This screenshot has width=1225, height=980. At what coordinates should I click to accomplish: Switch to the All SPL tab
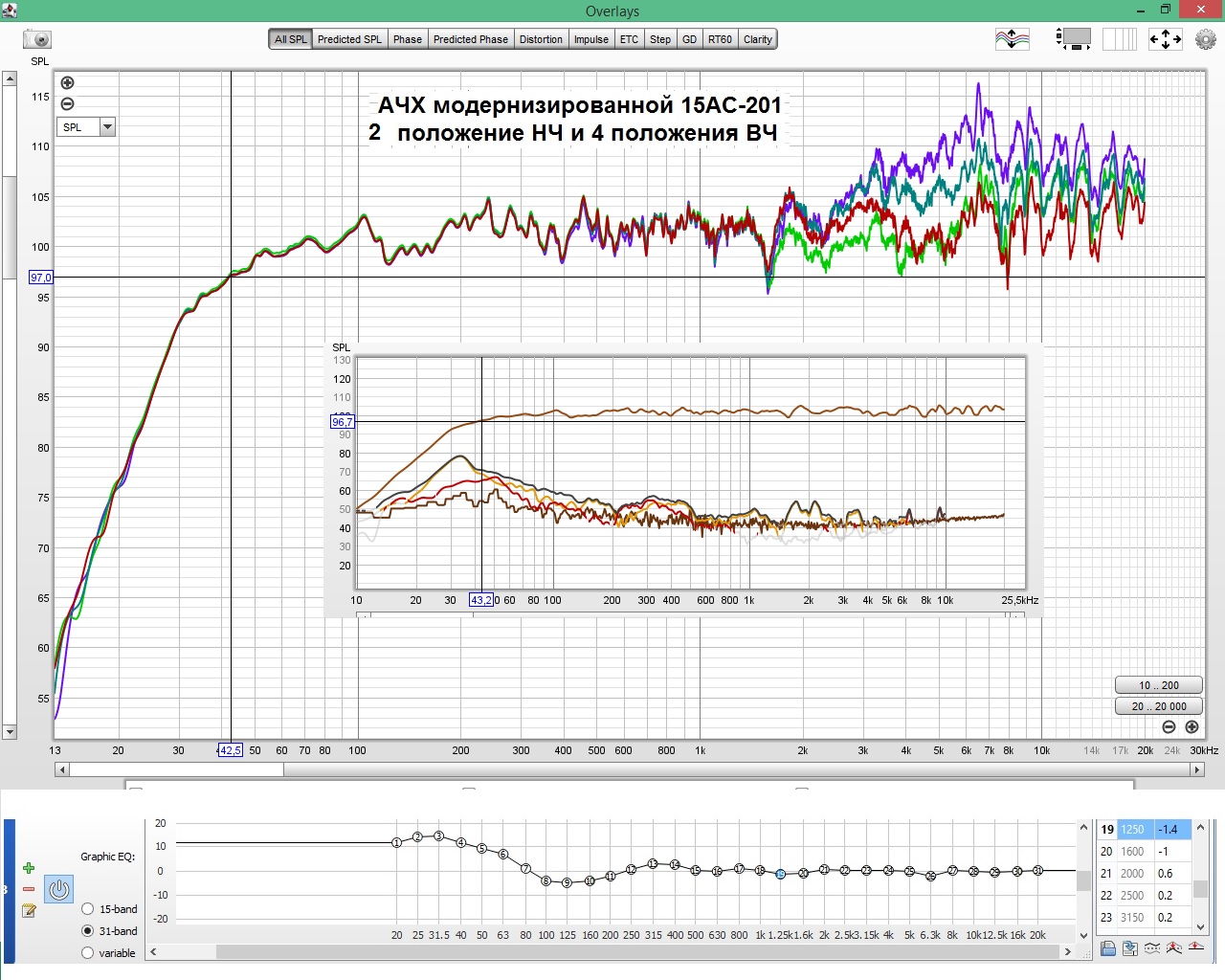tap(291, 39)
